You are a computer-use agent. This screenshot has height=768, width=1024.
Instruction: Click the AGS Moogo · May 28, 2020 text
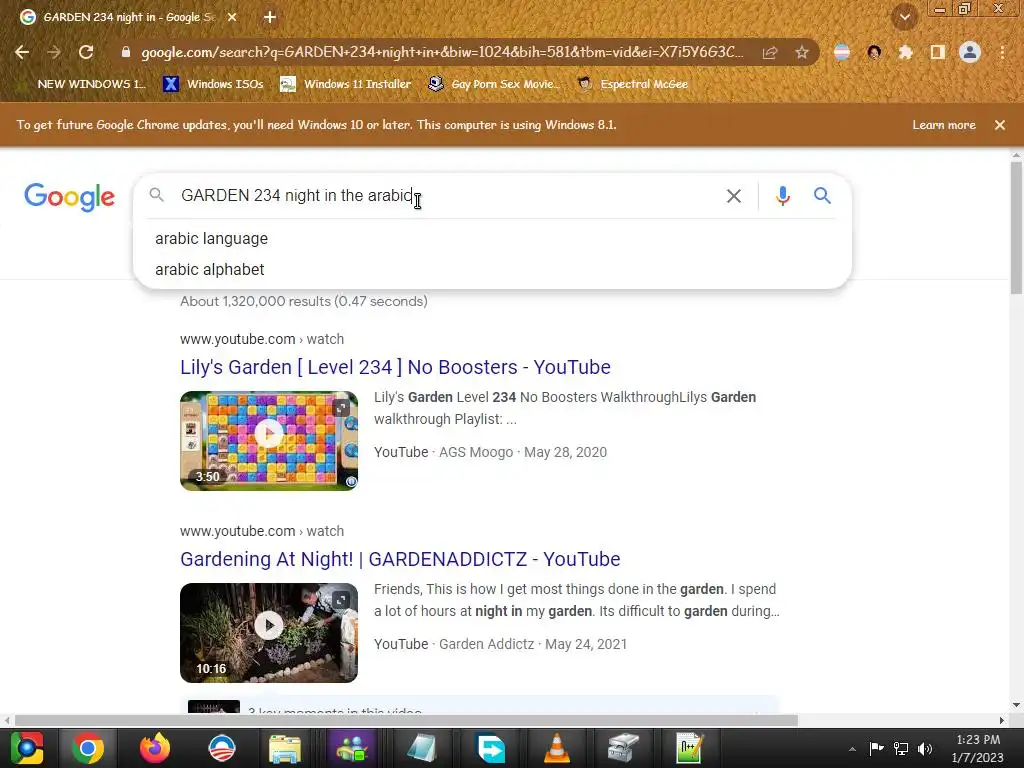coord(522,452)
